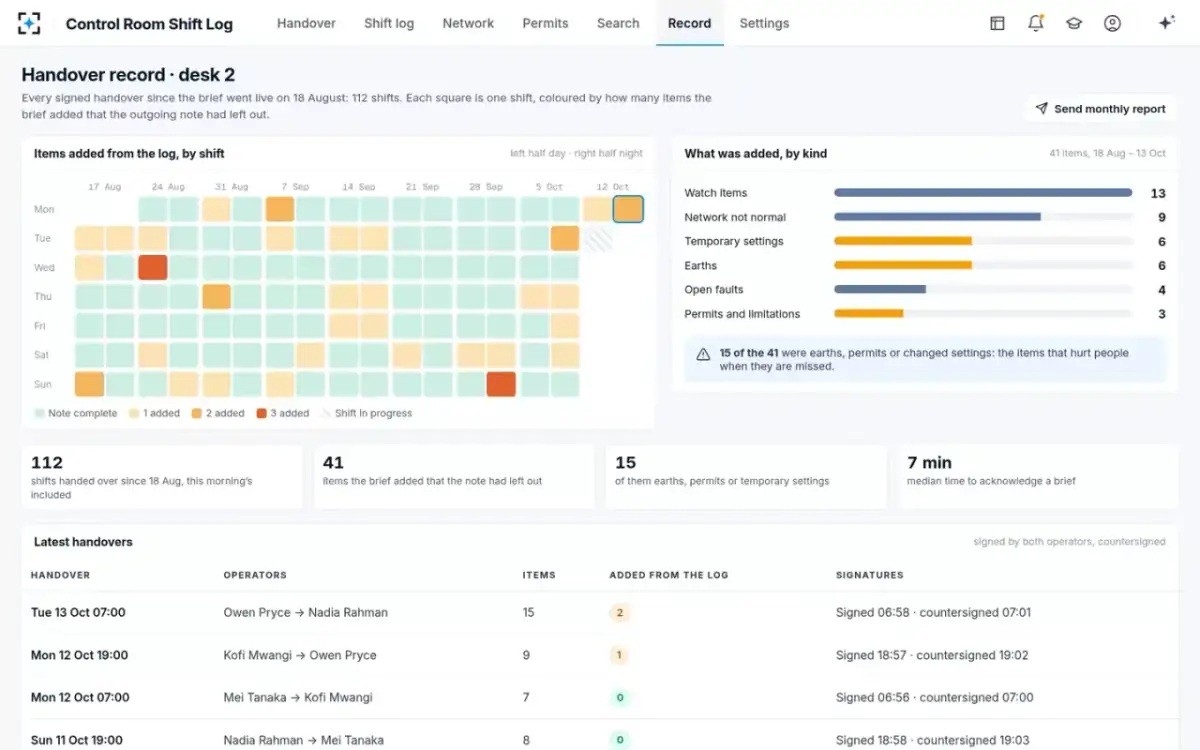Select the Permits tab
Viewport: 1200px width, 750px height.
click(x=545, y=23)
